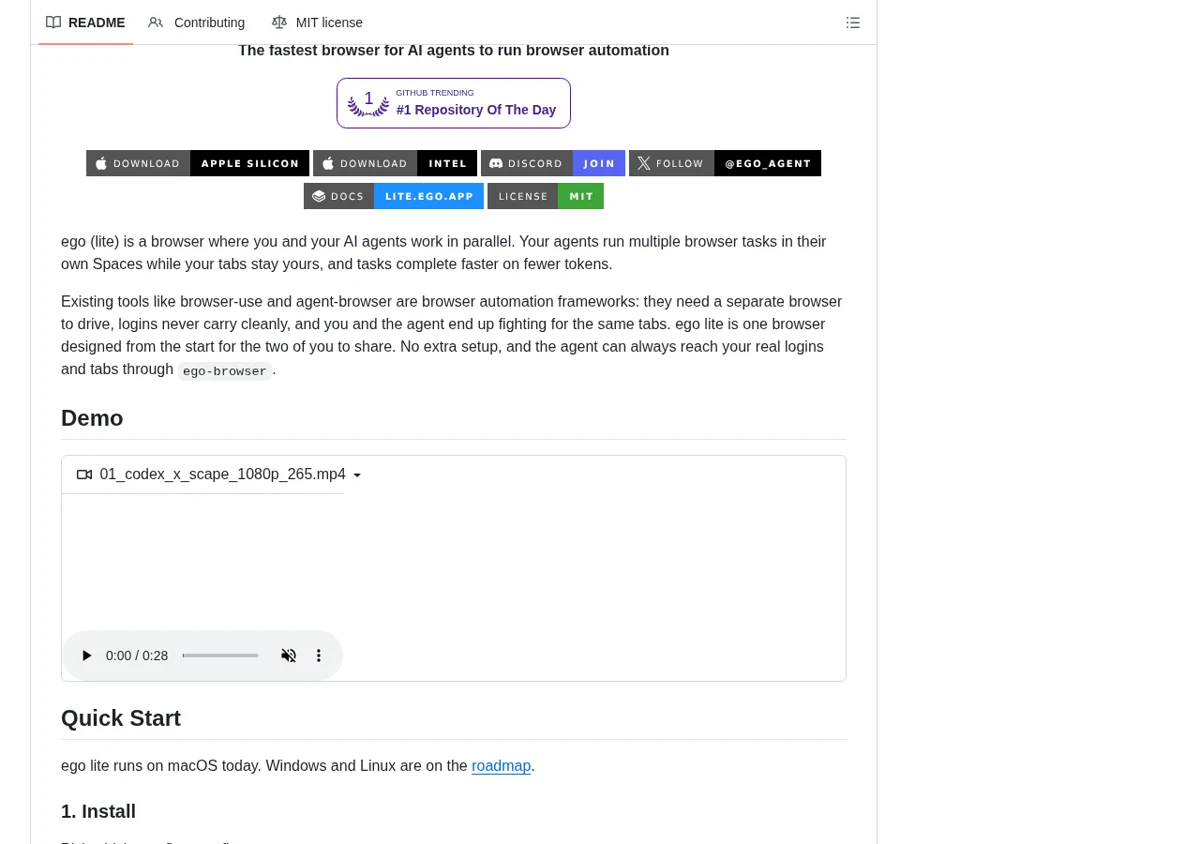Image resolution: width=1200 pixels, height=844 pixels.
Task: Play the demo video
Action: [86, 656]
